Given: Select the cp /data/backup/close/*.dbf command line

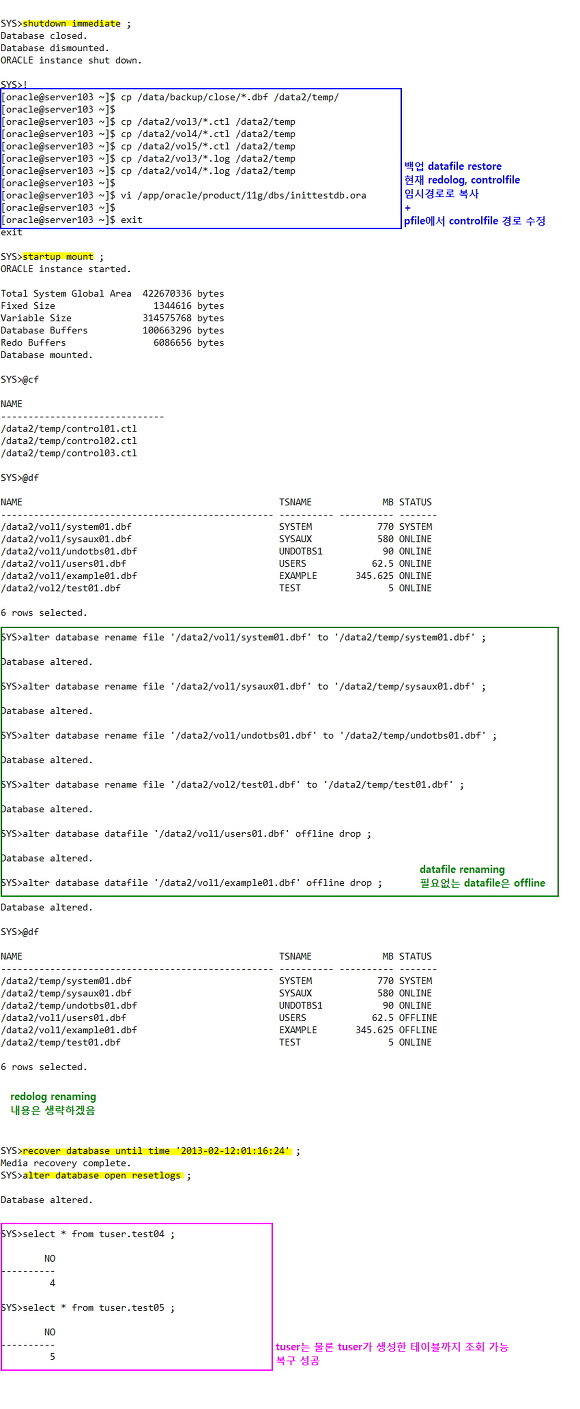Looking at the screenshot, I should [x=170, y=96].
